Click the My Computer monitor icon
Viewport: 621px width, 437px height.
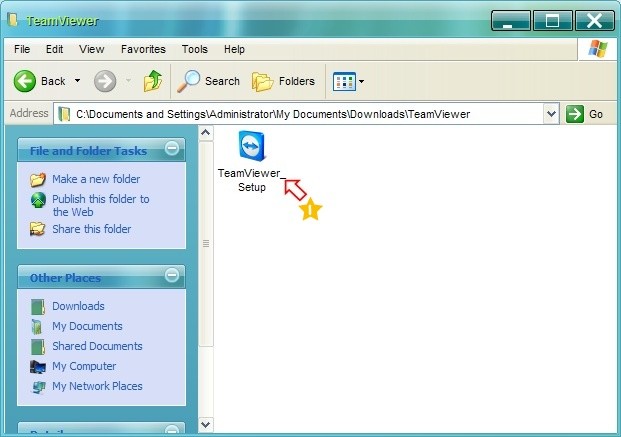38,366
